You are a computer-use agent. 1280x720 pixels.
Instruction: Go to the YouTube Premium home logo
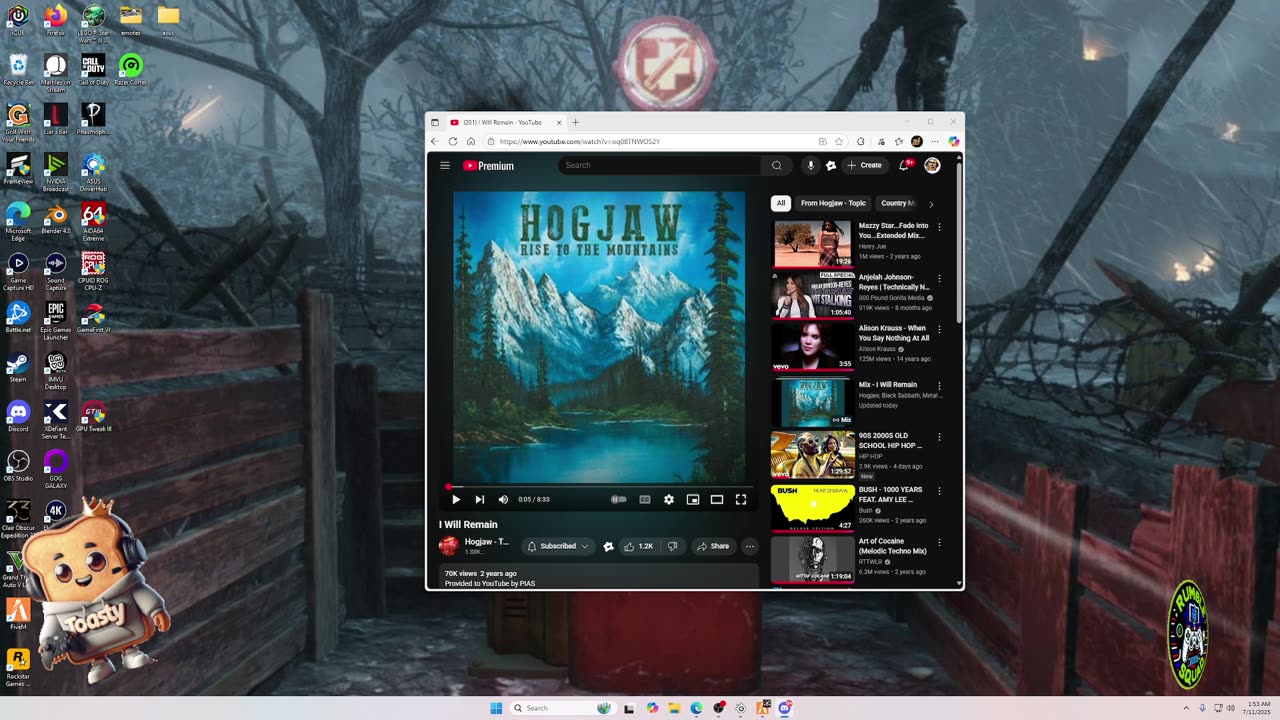[x=489, y=166]
